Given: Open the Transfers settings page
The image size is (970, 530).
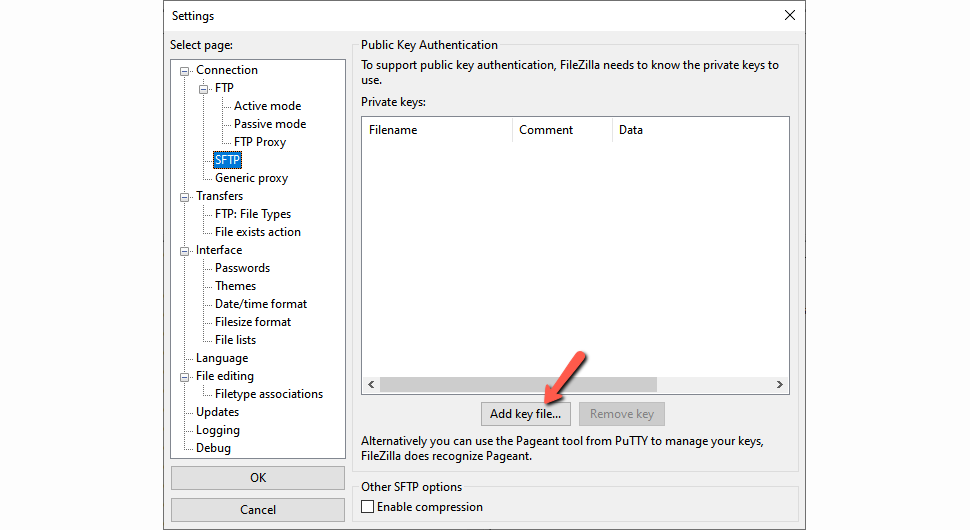Looking at the screenshot, I should (x=220, y=195).
